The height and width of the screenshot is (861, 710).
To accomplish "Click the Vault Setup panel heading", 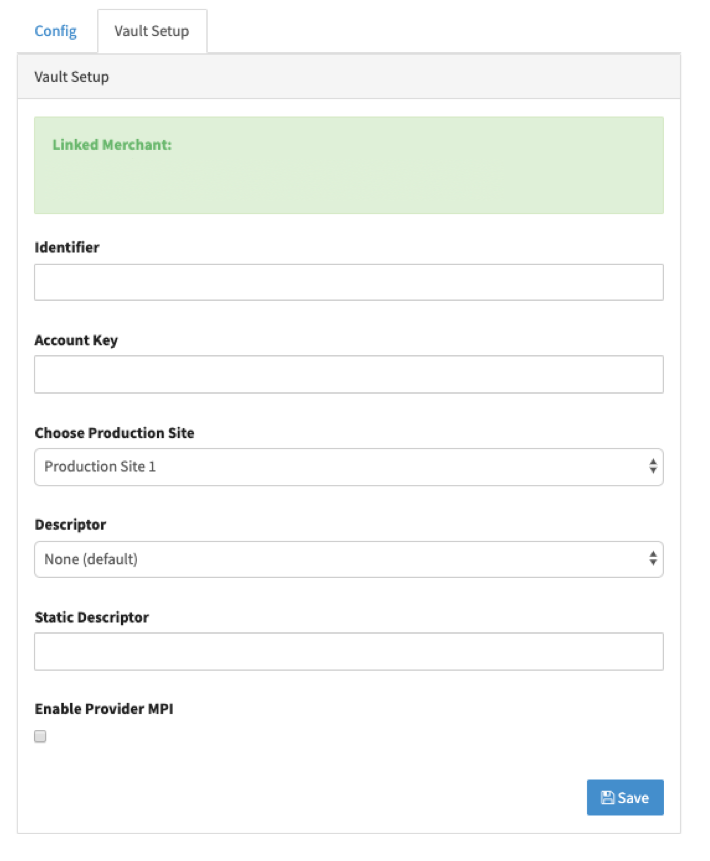I will click(x=72, y=77).
